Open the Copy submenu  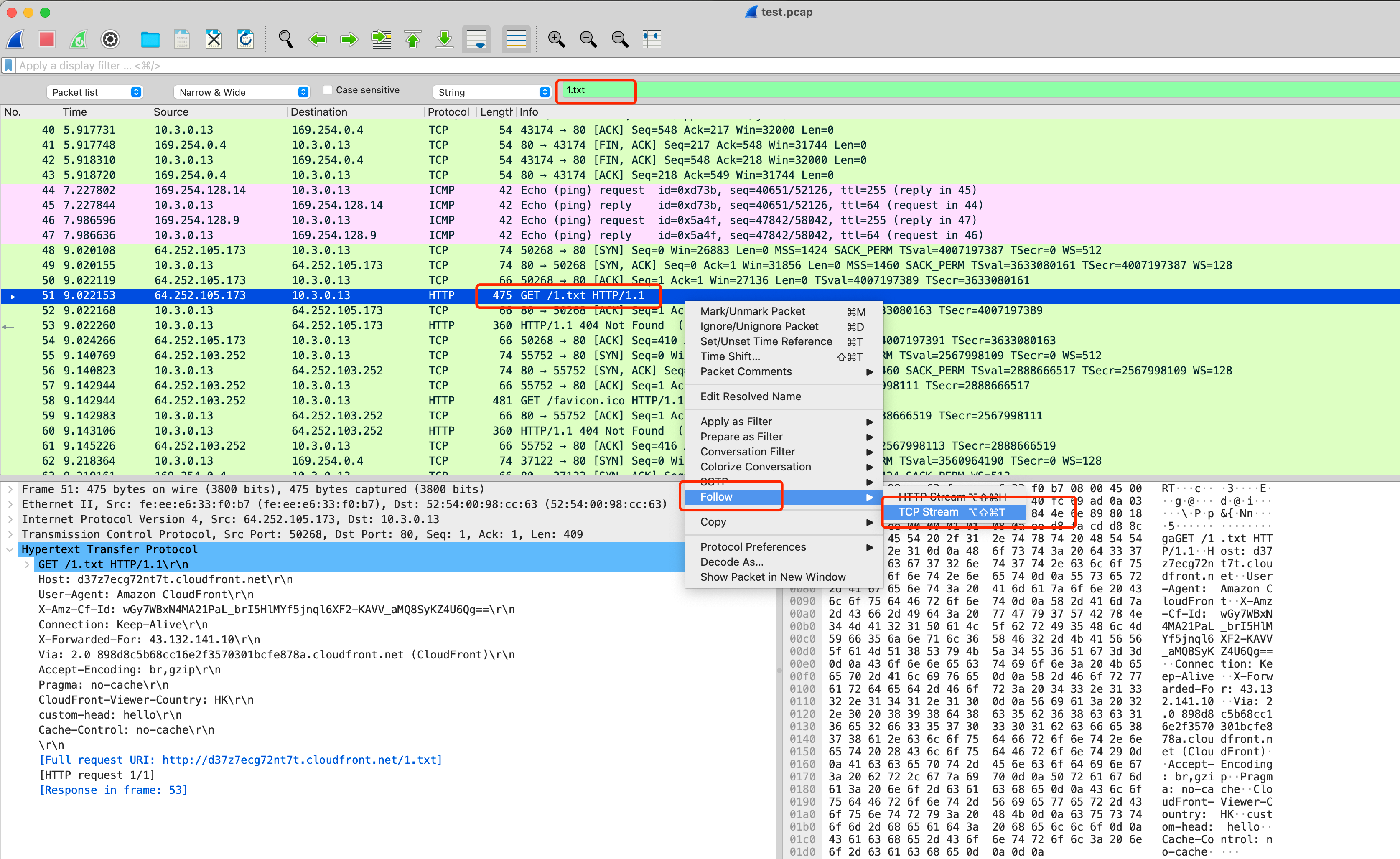(x=784, y=522)
